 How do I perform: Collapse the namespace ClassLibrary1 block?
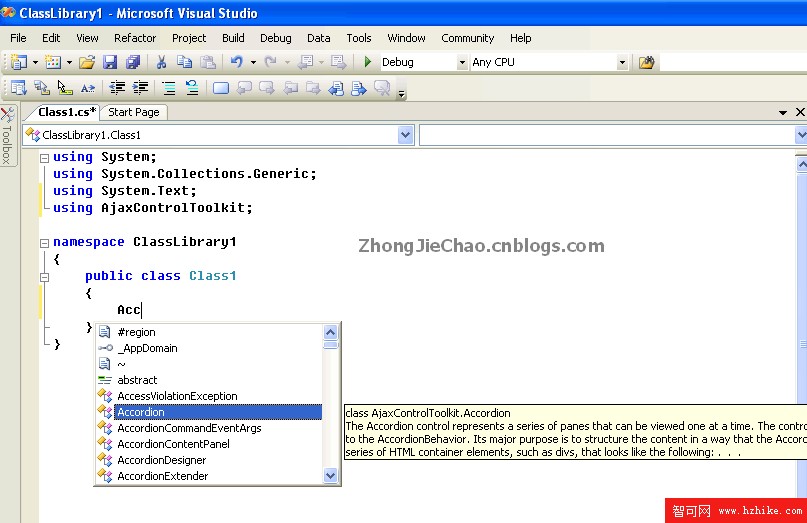(44, 242)
